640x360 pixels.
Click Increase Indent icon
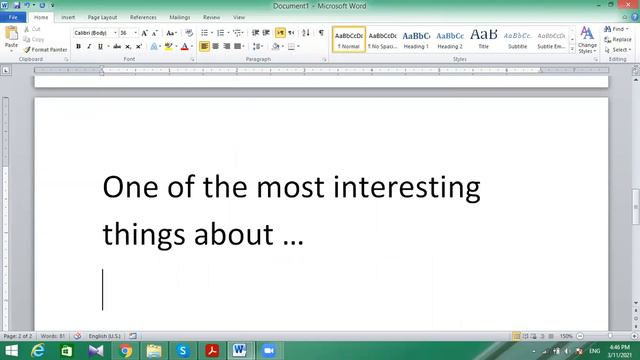[266, 33]
